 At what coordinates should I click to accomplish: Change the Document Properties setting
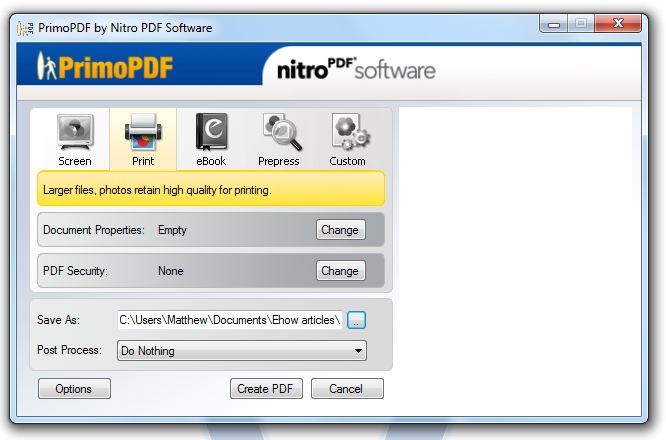pyautogui.click(x=341, y=230)
